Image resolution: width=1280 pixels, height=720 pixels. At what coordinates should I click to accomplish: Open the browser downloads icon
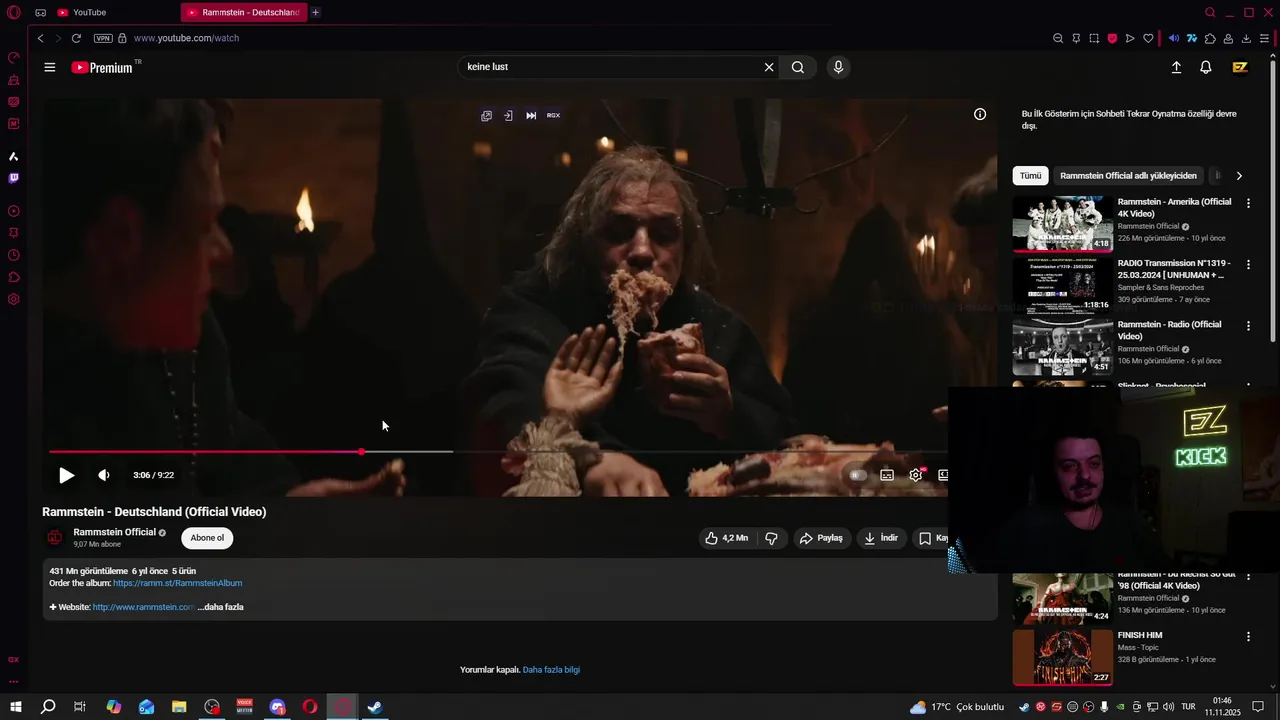click(1246, 38)
